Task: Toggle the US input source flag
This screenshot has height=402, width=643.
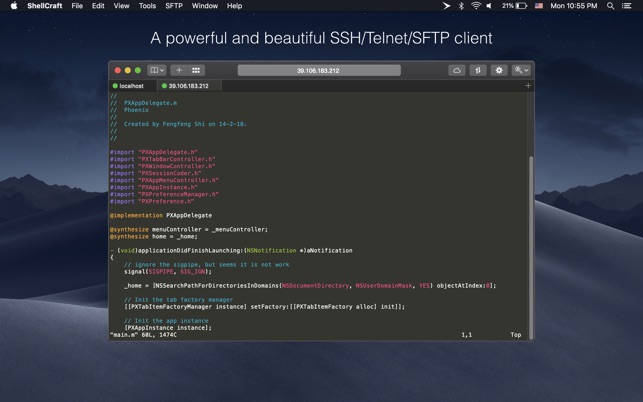Action: pos(539,6)
